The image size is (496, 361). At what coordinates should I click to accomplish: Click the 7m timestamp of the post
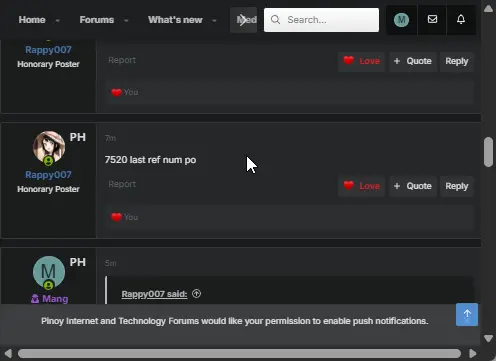point(110,138)
